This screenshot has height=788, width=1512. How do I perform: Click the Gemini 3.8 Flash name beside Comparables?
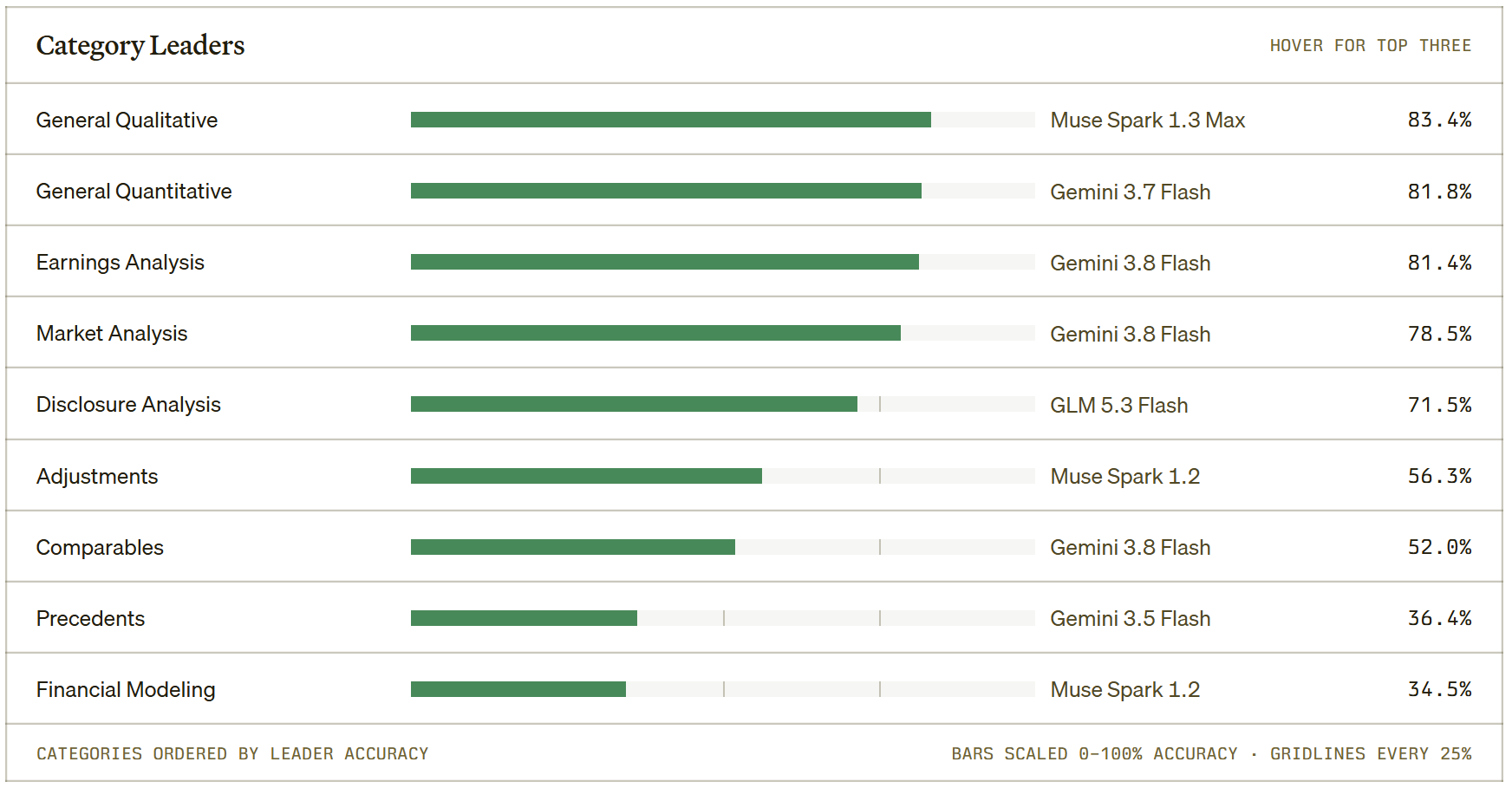1131,547
